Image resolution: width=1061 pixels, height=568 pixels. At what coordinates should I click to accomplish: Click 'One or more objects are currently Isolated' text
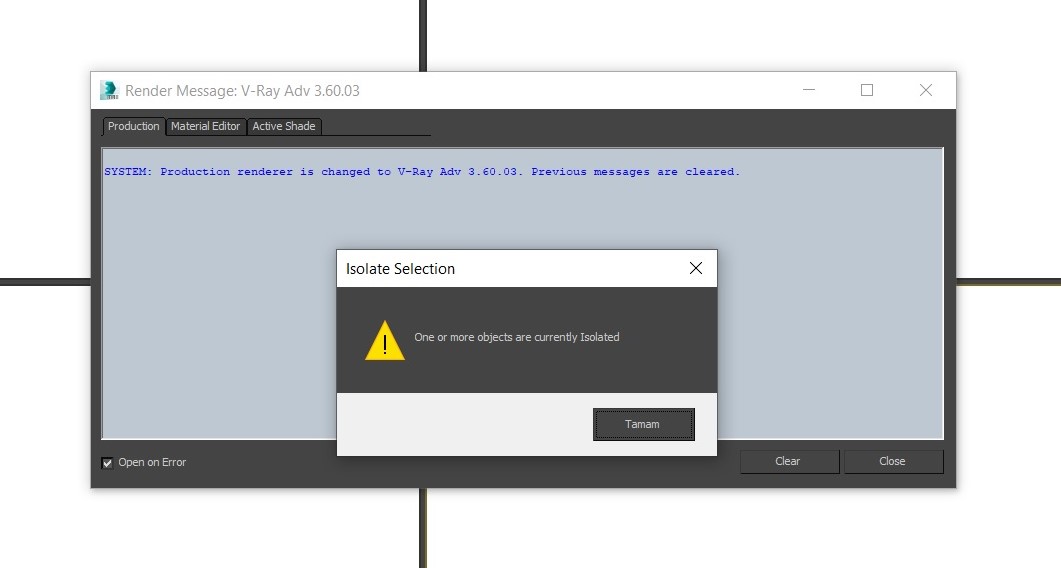click(516, 337)
